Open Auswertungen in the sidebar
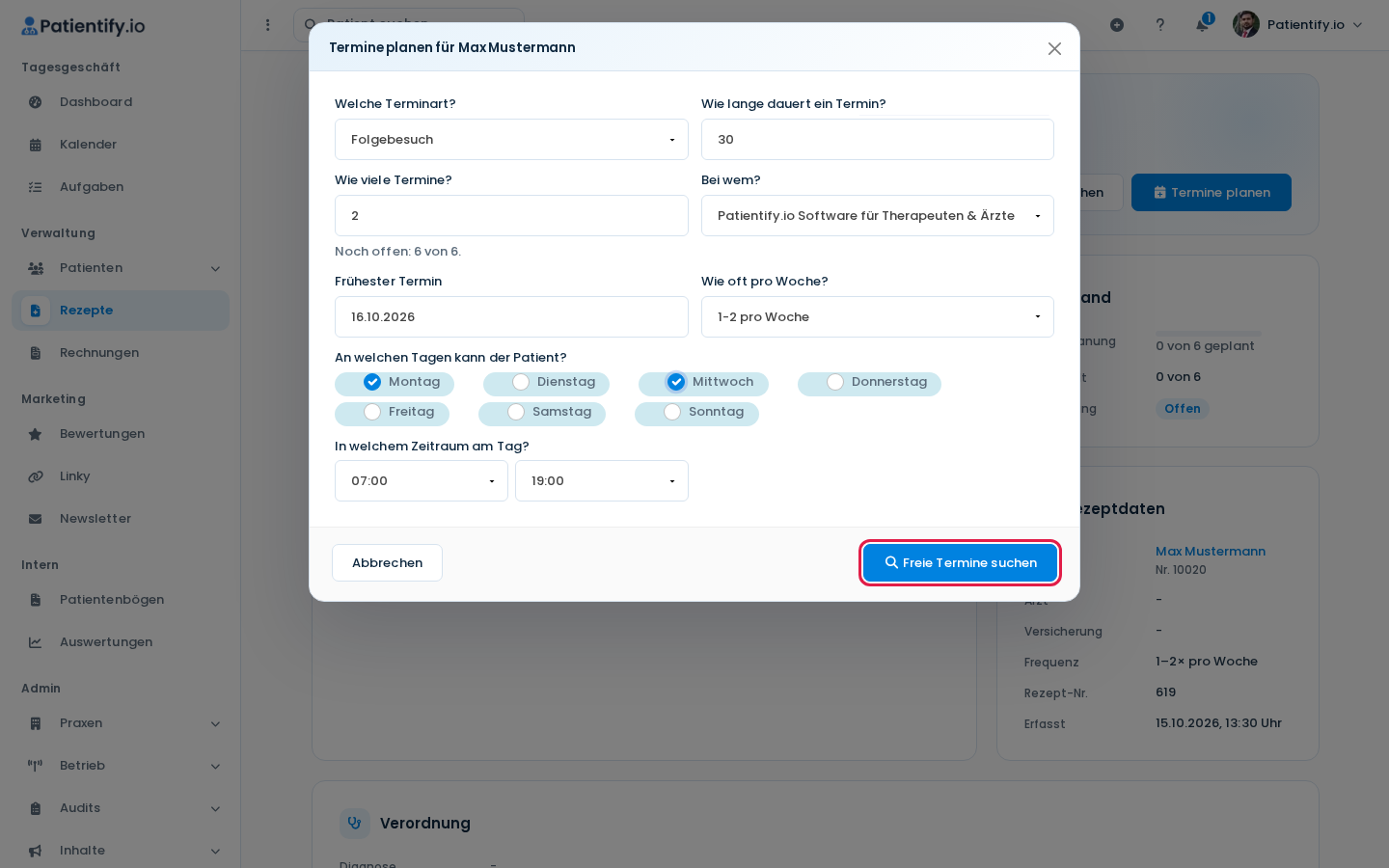Screen dimensions: 1389x868 pos(121,642)
